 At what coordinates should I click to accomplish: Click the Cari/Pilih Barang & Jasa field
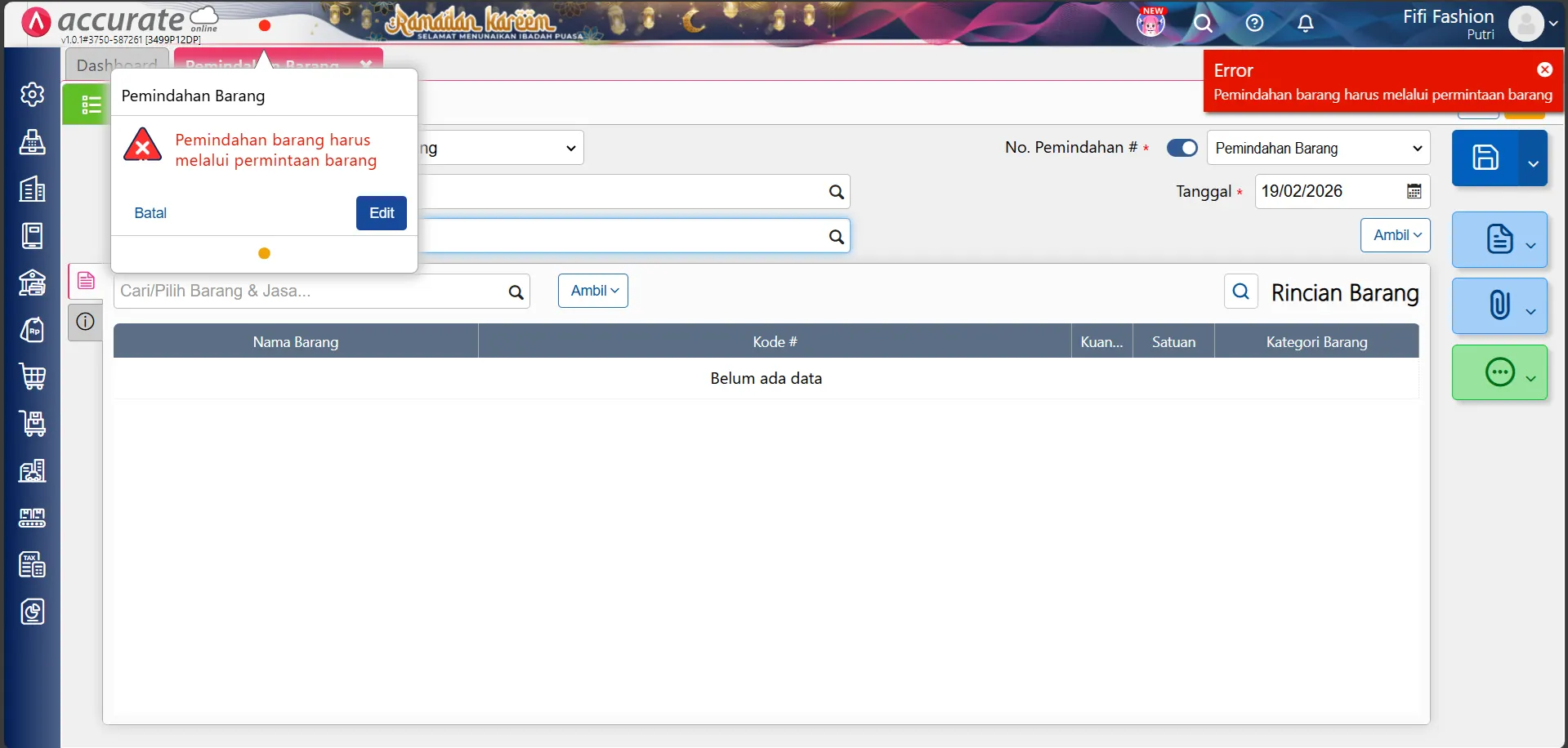pyautogui.click(x=310, y=292)
